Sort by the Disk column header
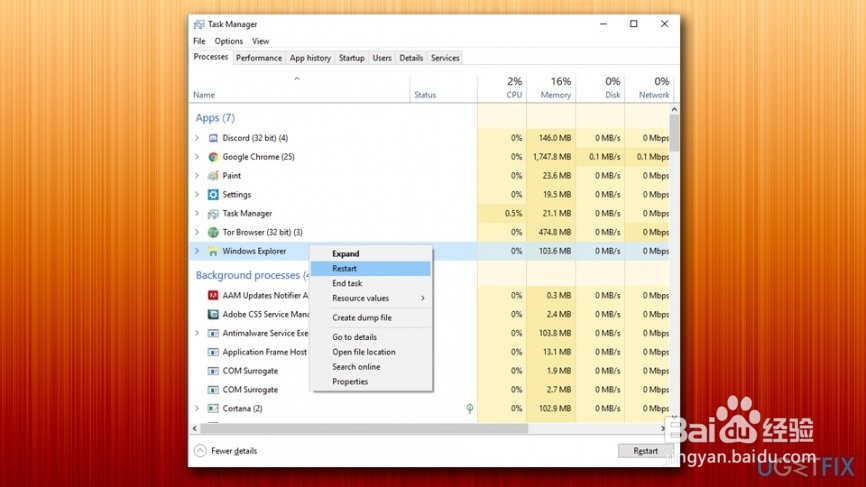Screen dimensions: 866x487 (x=600, y=88)
